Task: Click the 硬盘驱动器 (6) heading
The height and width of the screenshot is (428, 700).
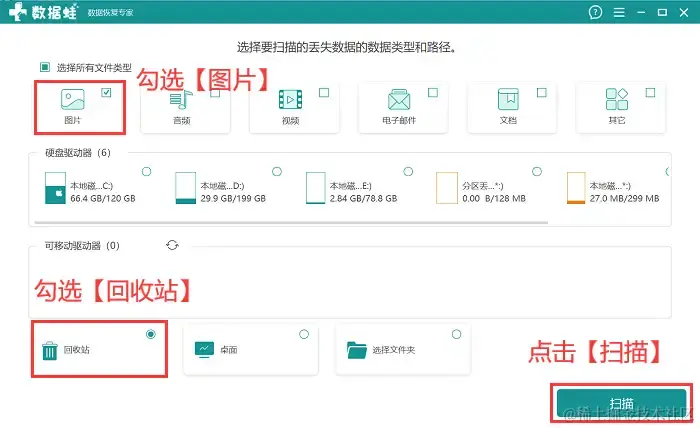Action: pyautogui.click(x=78, y=153)
